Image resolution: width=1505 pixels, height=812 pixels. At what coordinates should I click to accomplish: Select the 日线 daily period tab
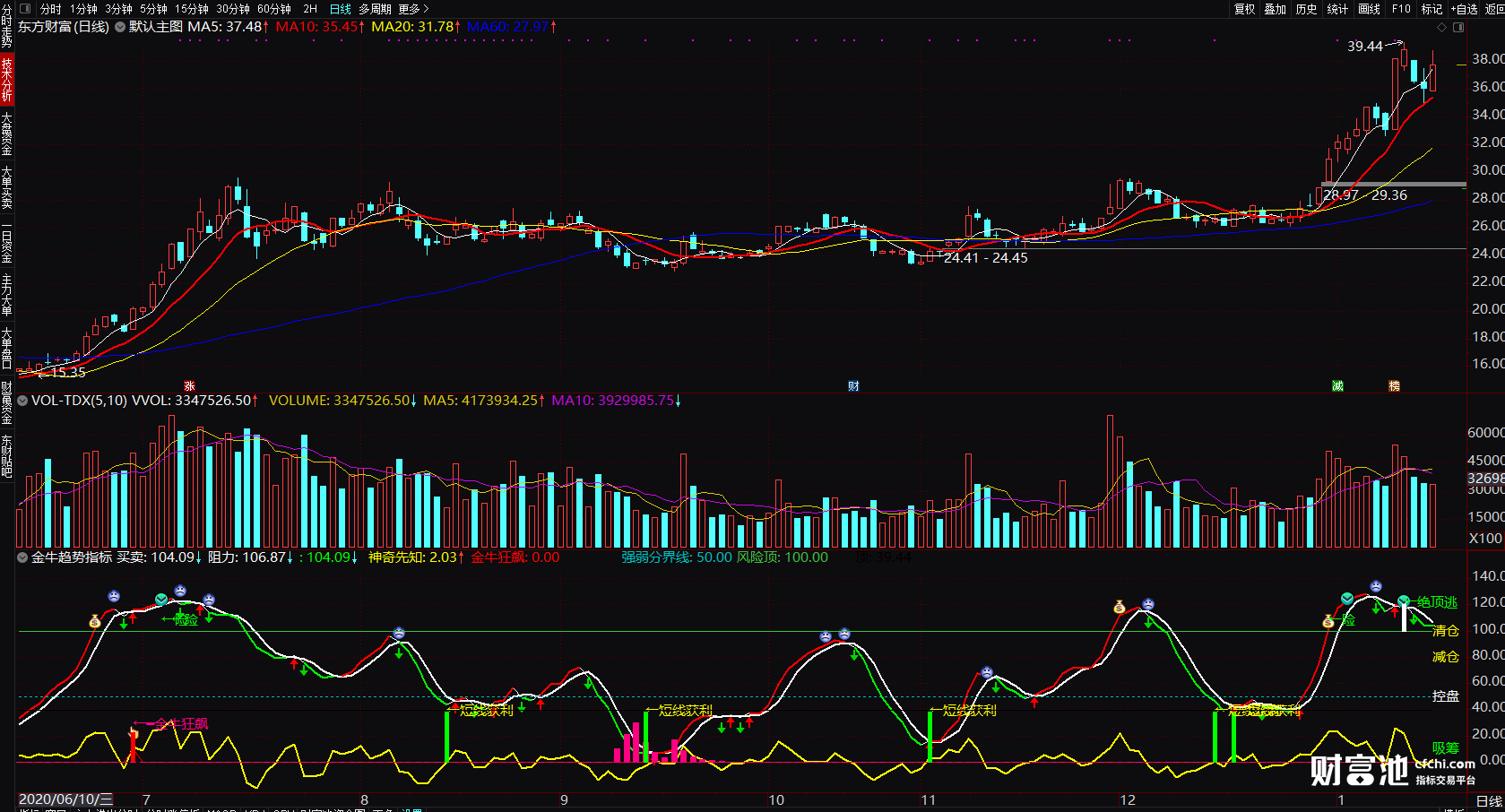tap(341, 9)
